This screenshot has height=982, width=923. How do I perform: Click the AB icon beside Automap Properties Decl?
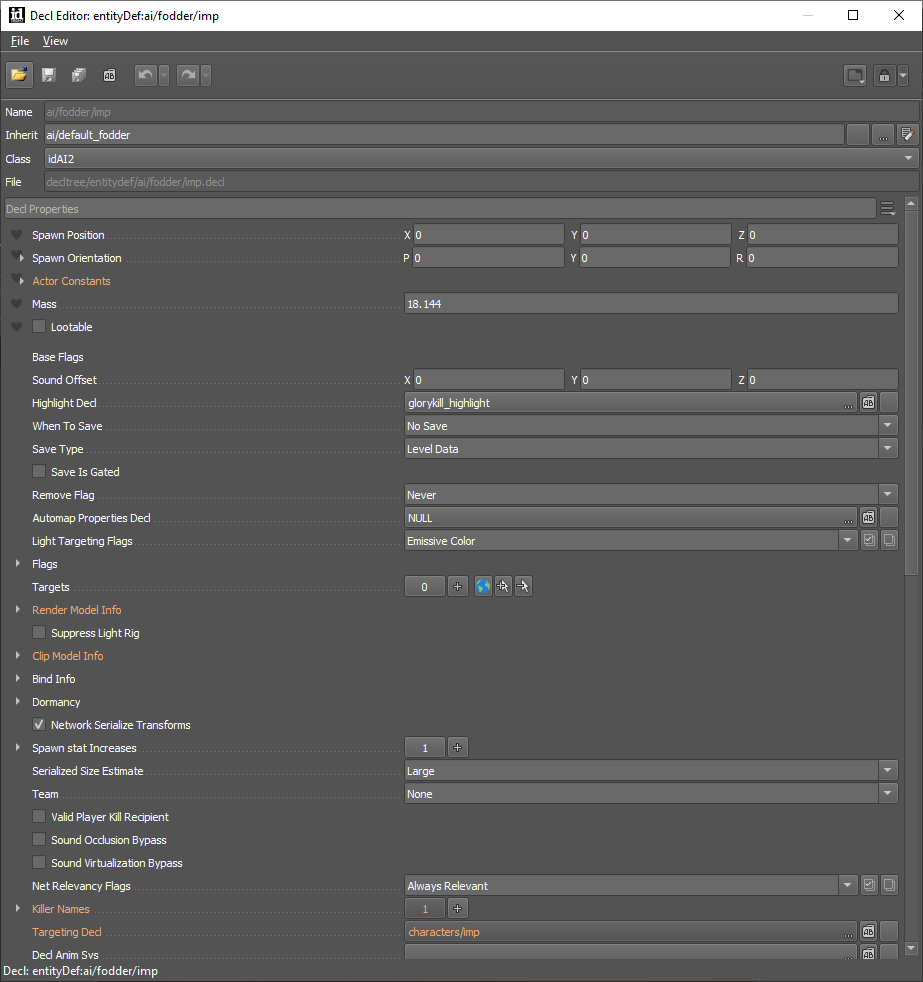click(869, 518)
